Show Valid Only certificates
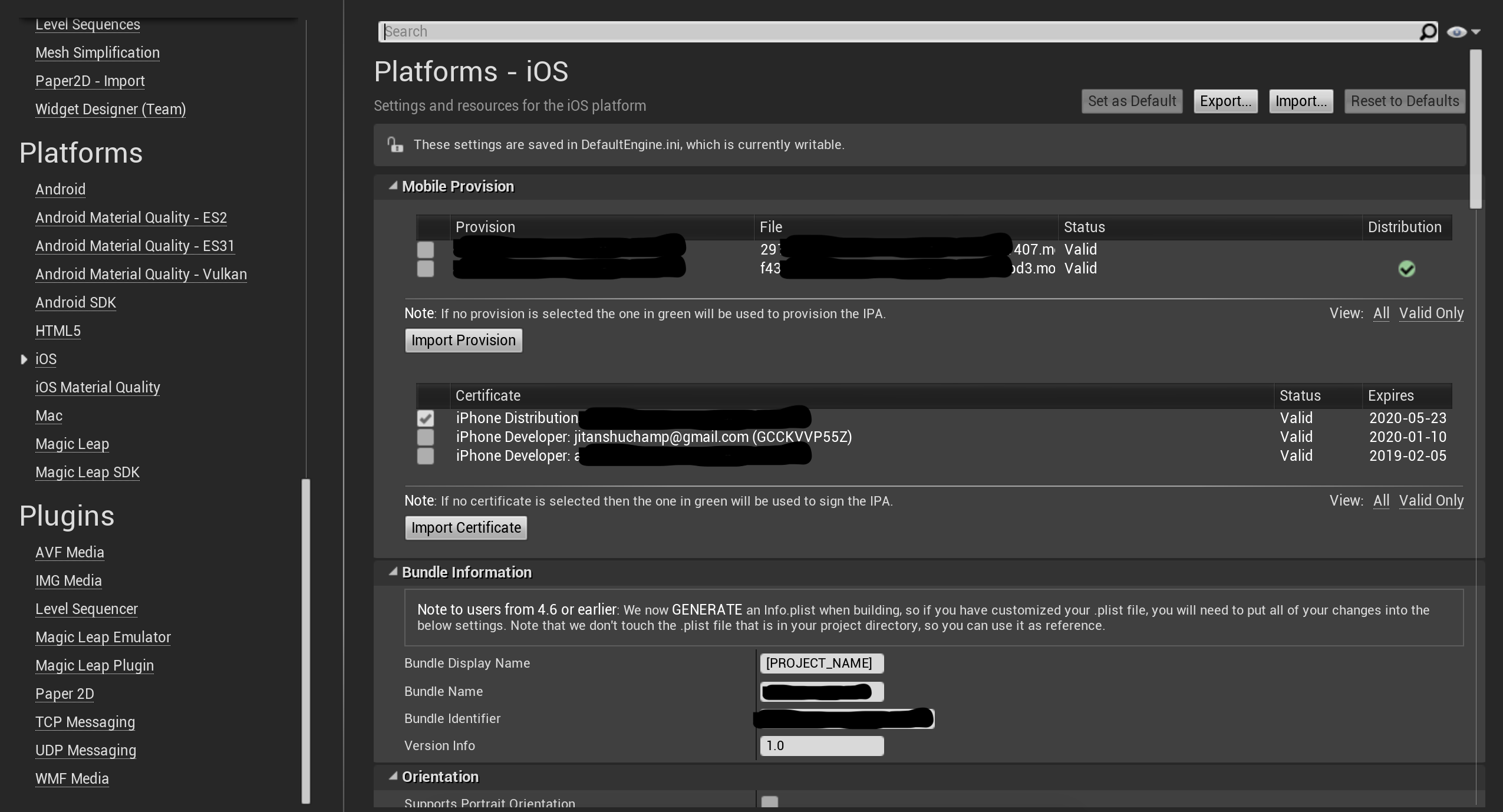Image resolution: width=1503 pixels, height=812 pixels. [1431, 500]
